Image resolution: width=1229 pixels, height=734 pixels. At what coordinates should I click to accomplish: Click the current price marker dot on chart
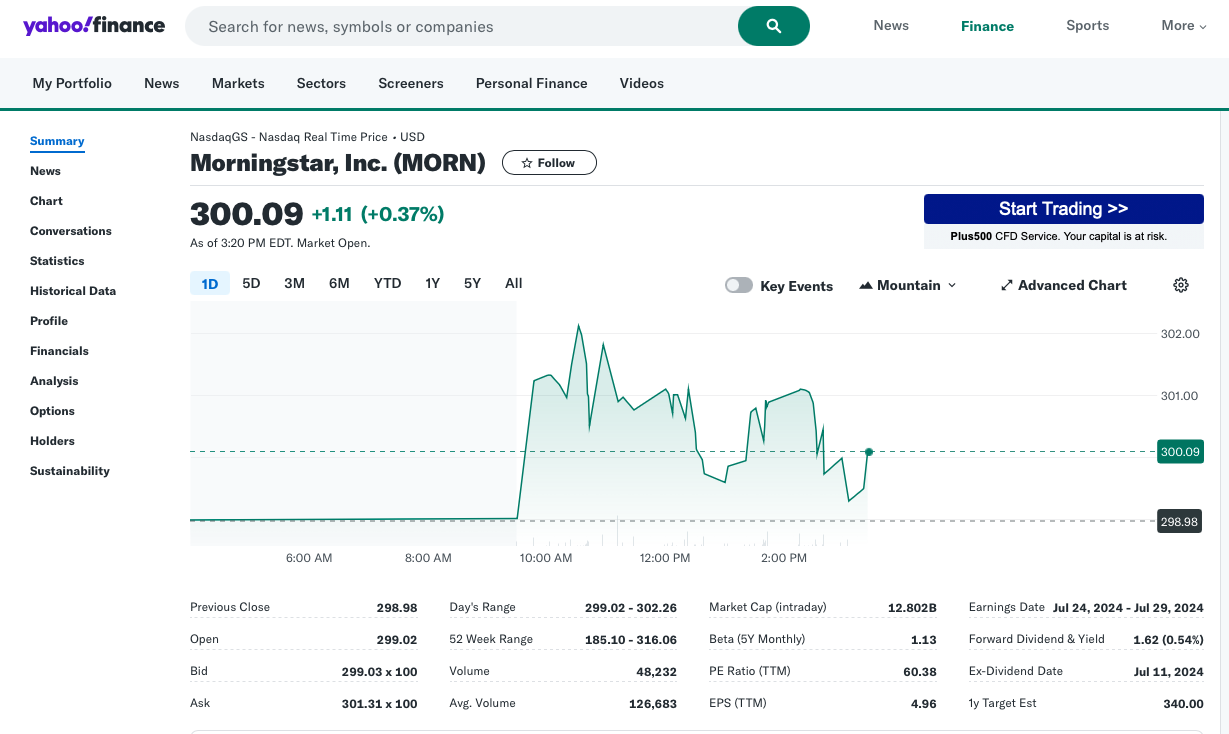click(869, 452)
